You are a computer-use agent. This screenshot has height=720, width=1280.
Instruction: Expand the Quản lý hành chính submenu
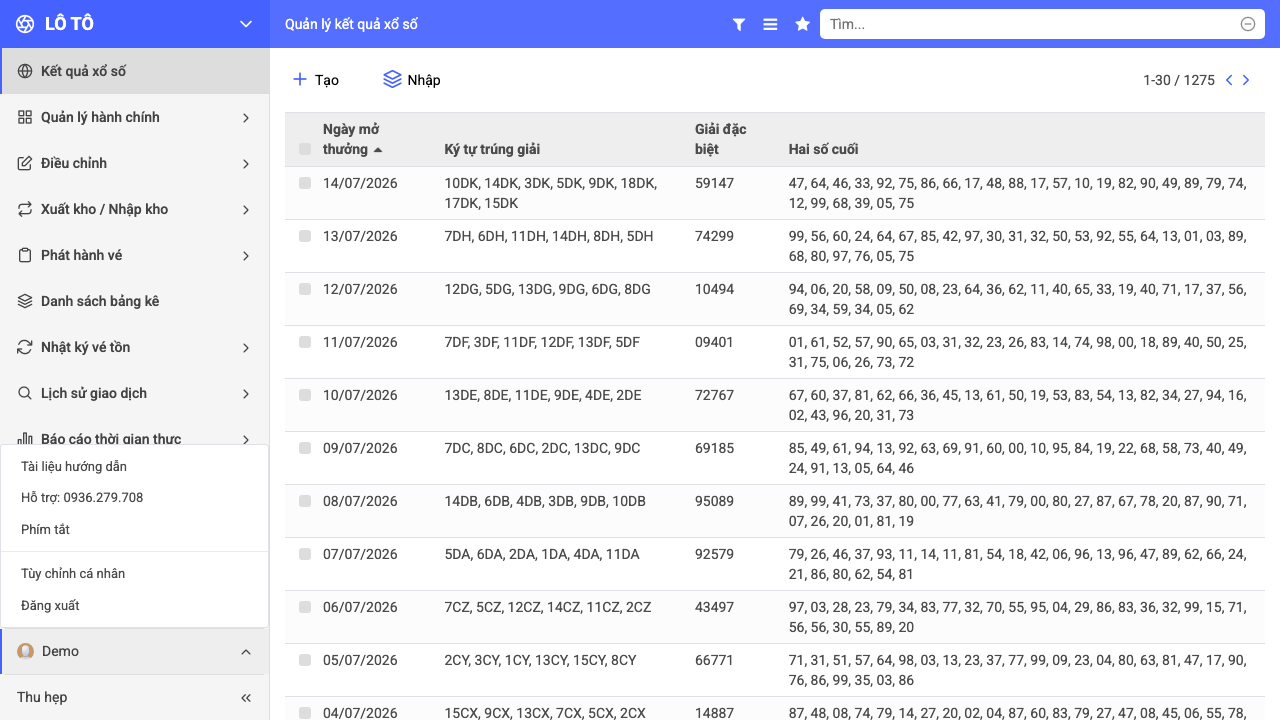point(134,117)
